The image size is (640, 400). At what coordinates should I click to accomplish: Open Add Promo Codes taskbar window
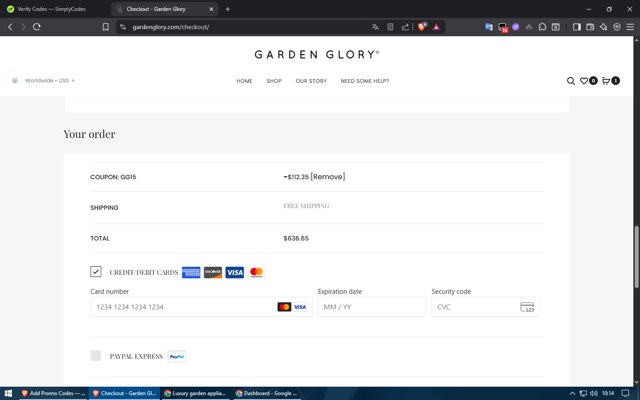click(x=53, y=393)
